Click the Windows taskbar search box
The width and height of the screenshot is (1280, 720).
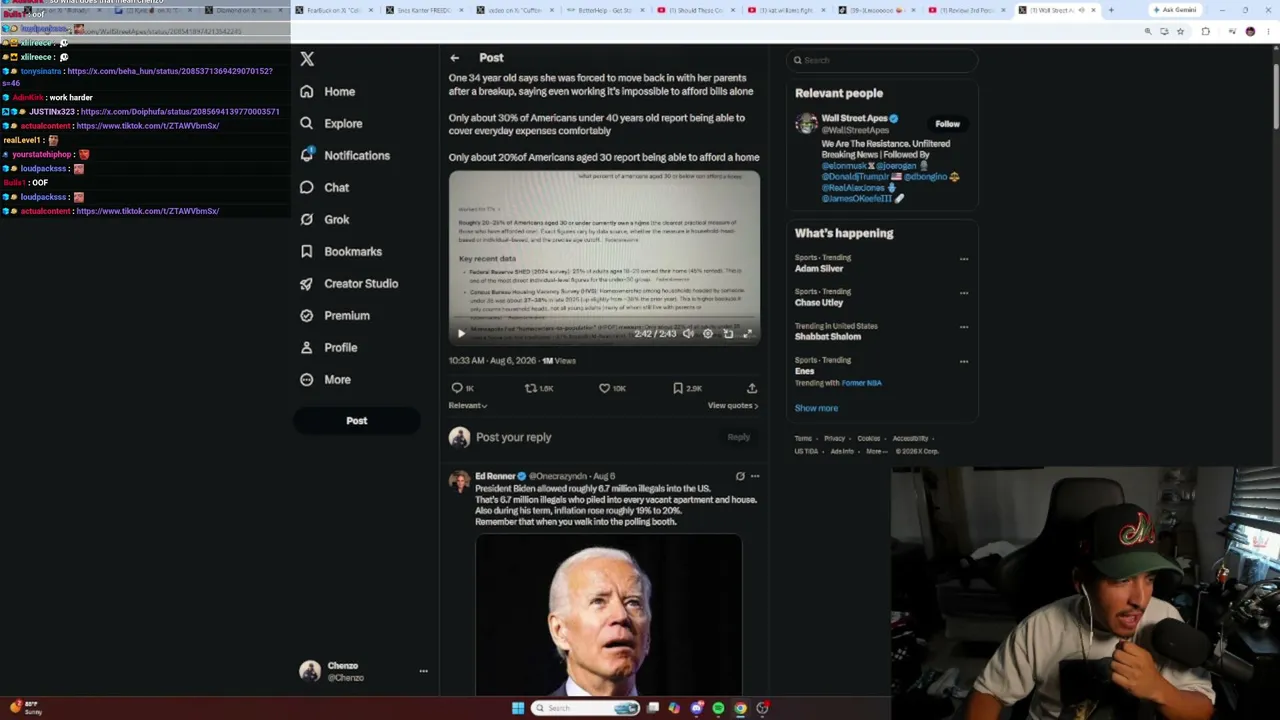(x=586, y=708)
